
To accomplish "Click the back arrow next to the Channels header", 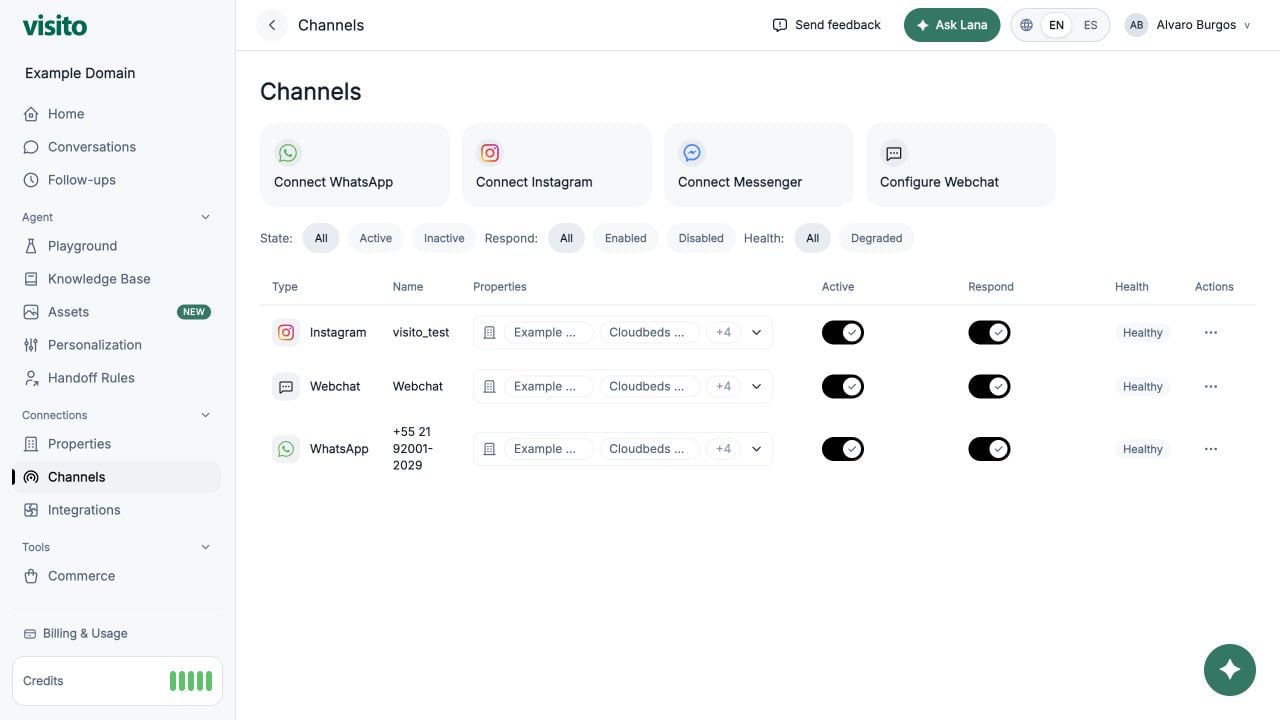I will point(272,25).
